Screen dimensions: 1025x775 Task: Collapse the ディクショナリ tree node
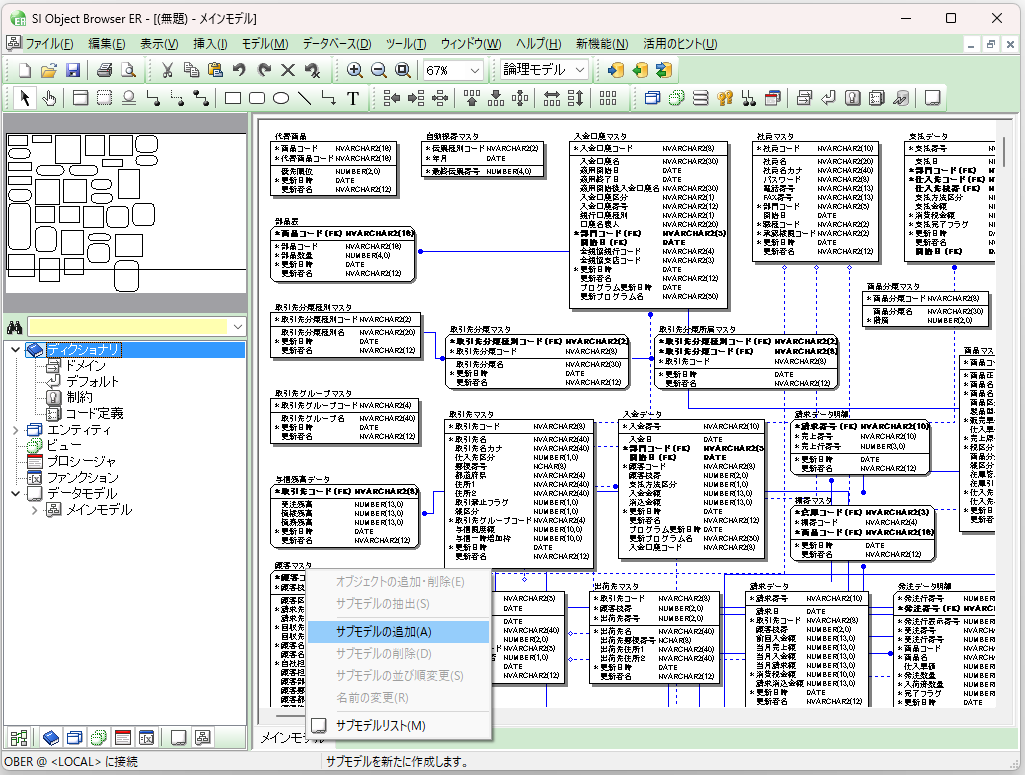15,350
